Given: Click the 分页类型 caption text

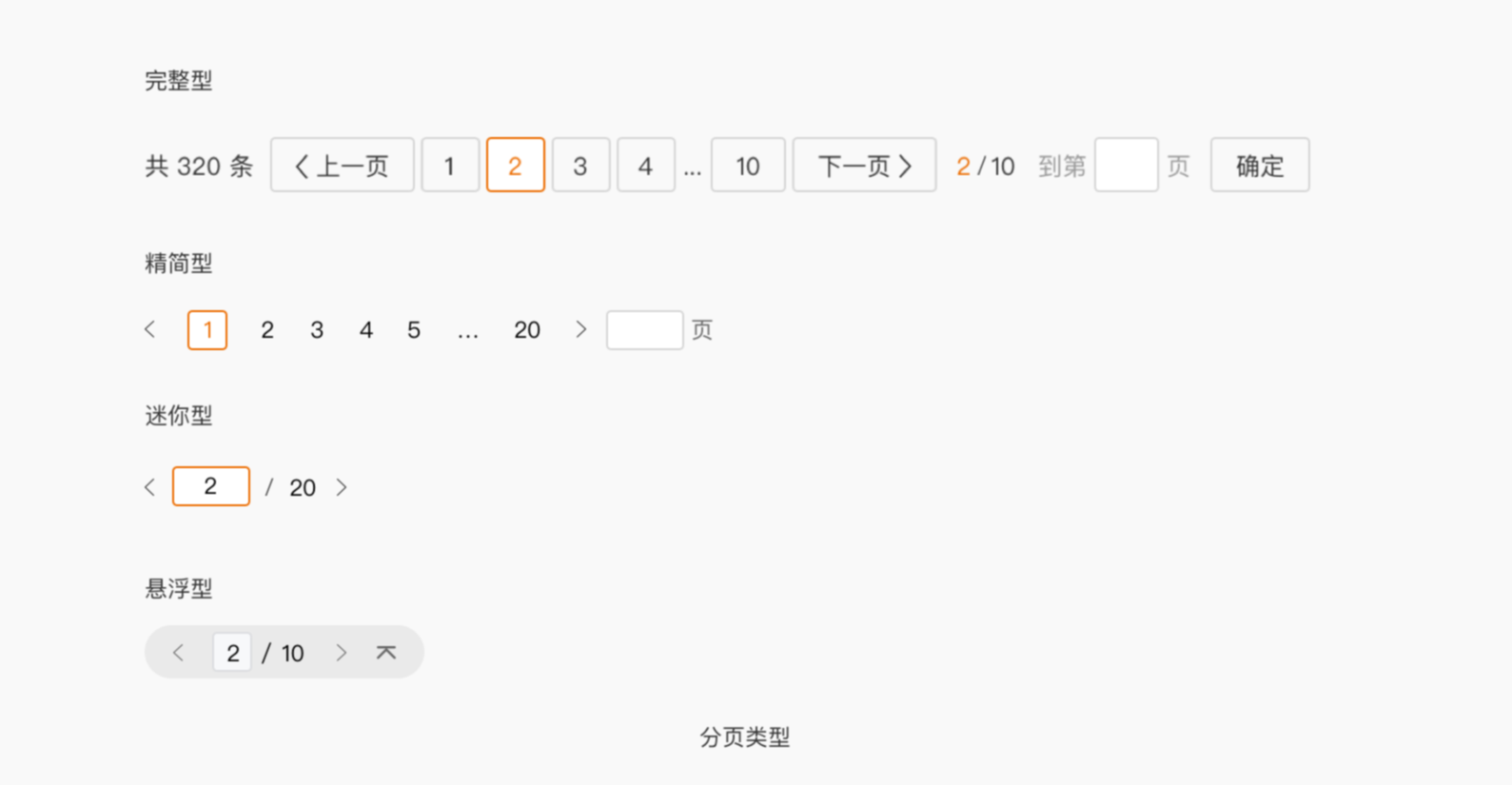Looking at the screenshot, I should click(745, 737).
